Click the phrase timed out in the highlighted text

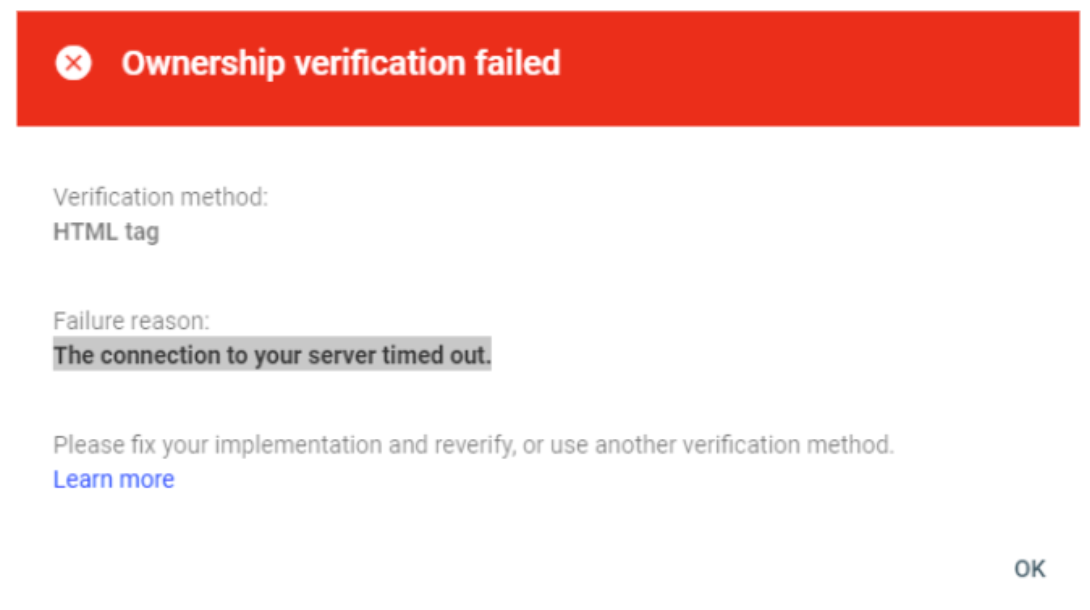tap(437, 356)
